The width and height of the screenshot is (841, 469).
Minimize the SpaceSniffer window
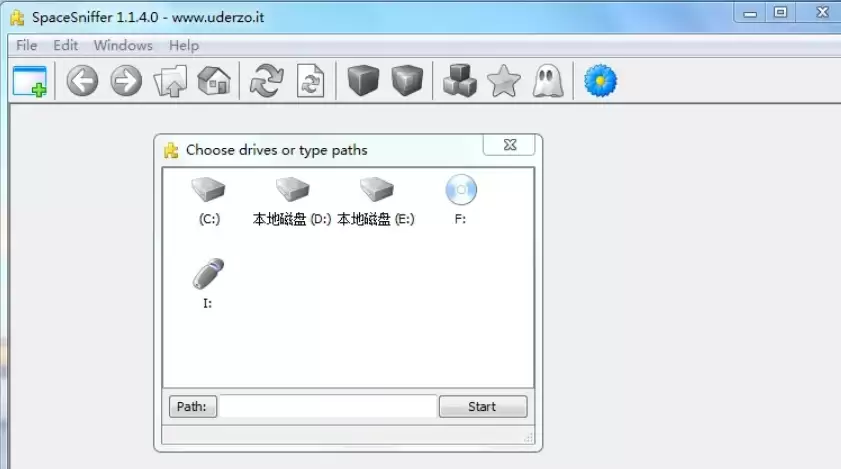750,13
